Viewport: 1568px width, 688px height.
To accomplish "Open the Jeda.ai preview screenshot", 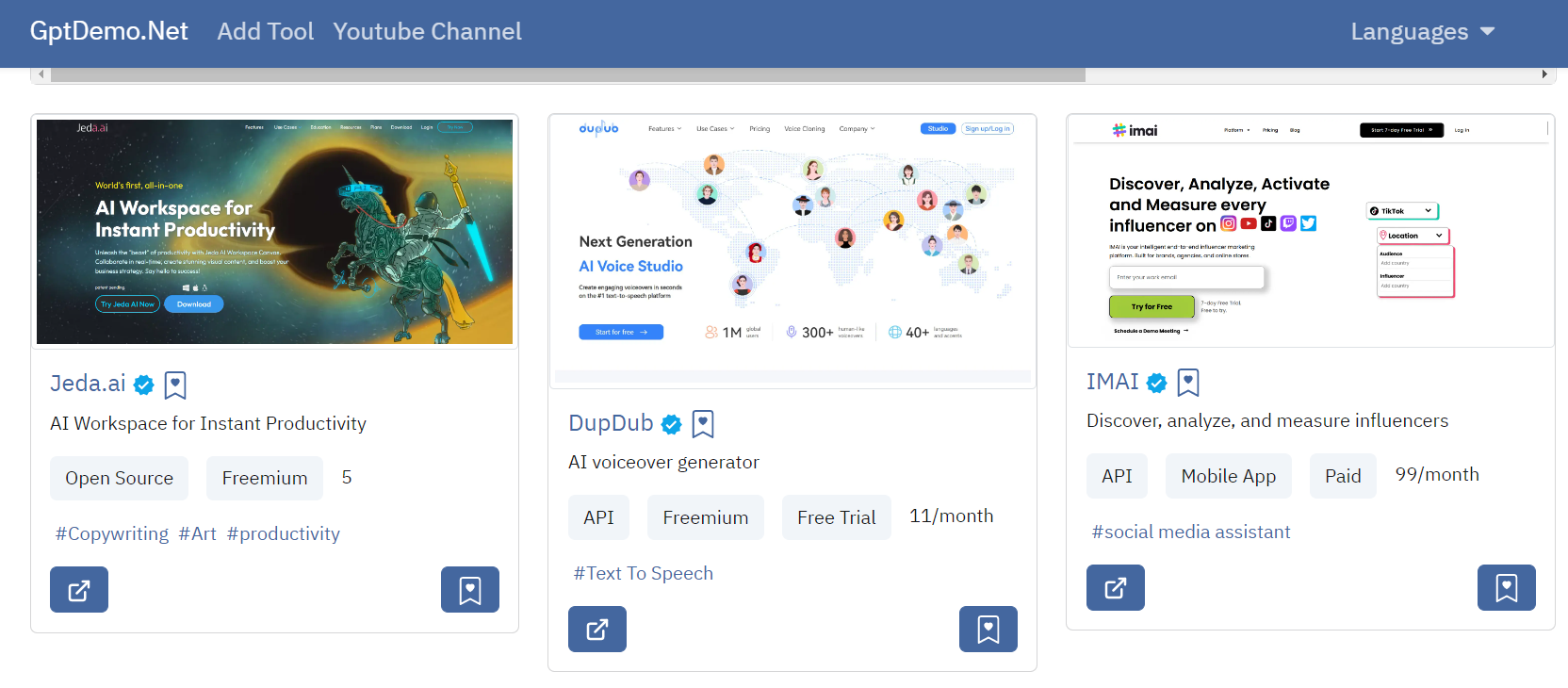I will pos(274,232).
